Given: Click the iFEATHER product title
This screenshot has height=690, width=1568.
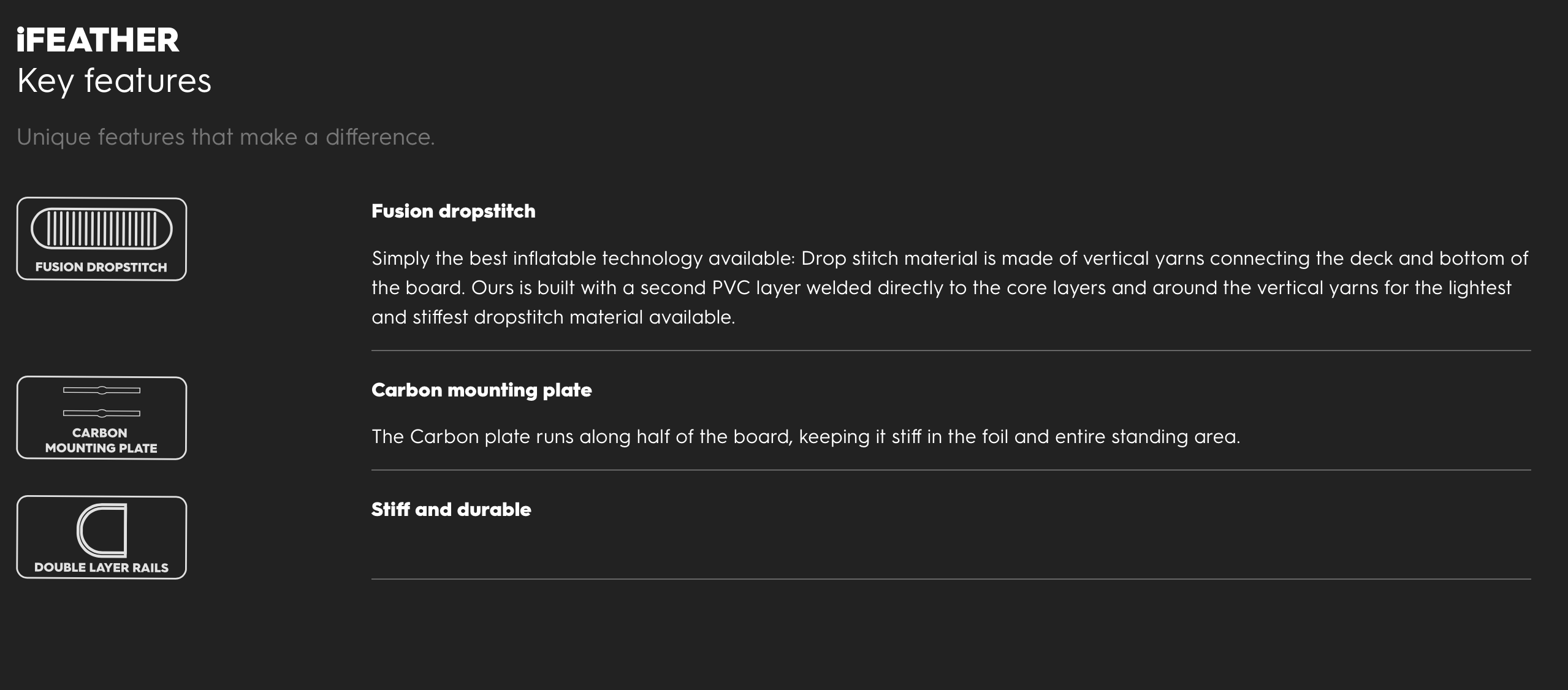Looking at the screenshot, I should click(x=98, y=40).
